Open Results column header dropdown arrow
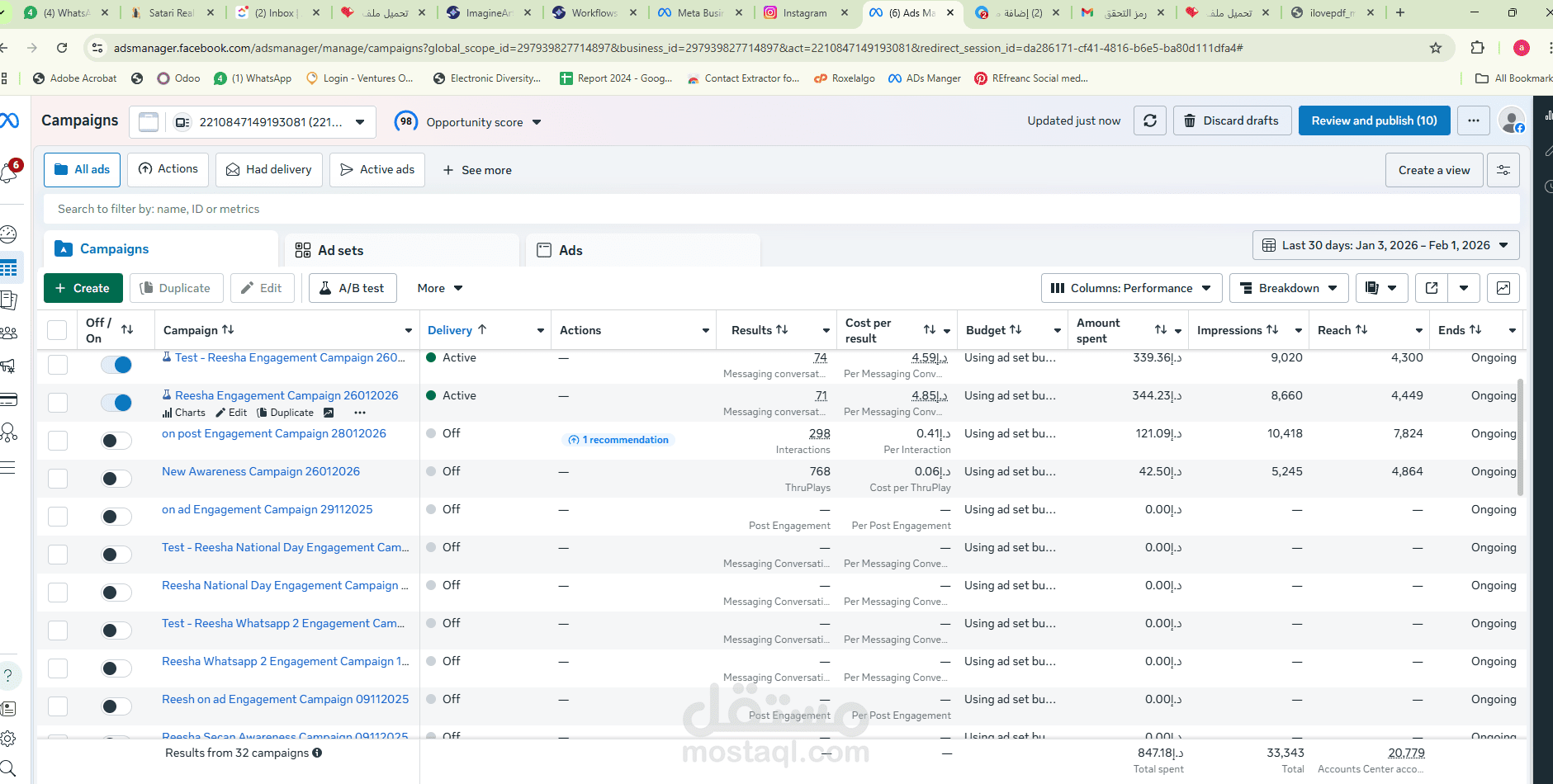This screenshot has height=784, width=1553. [826, 330]
